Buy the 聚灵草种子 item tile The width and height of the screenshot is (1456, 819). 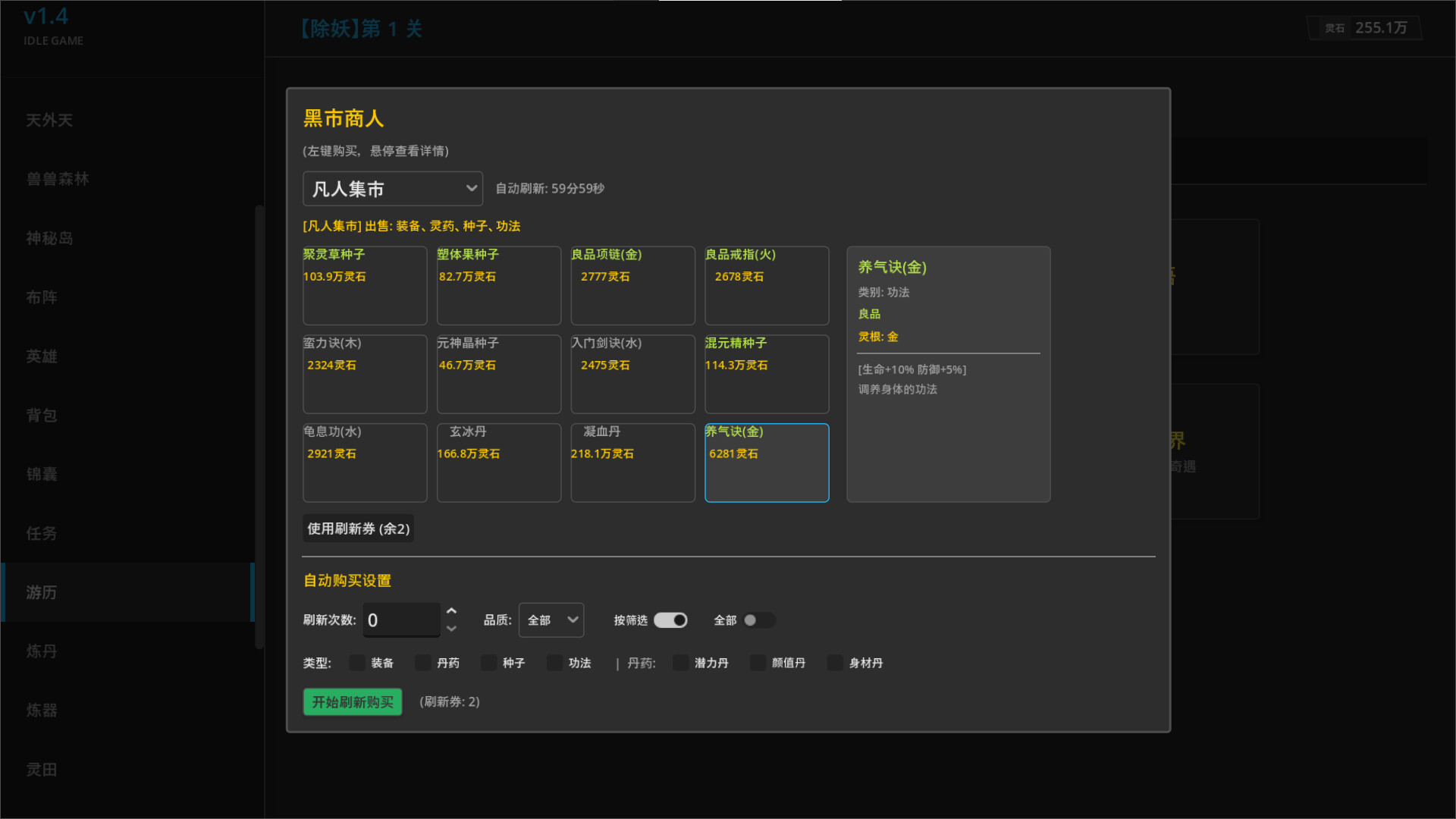365,286
